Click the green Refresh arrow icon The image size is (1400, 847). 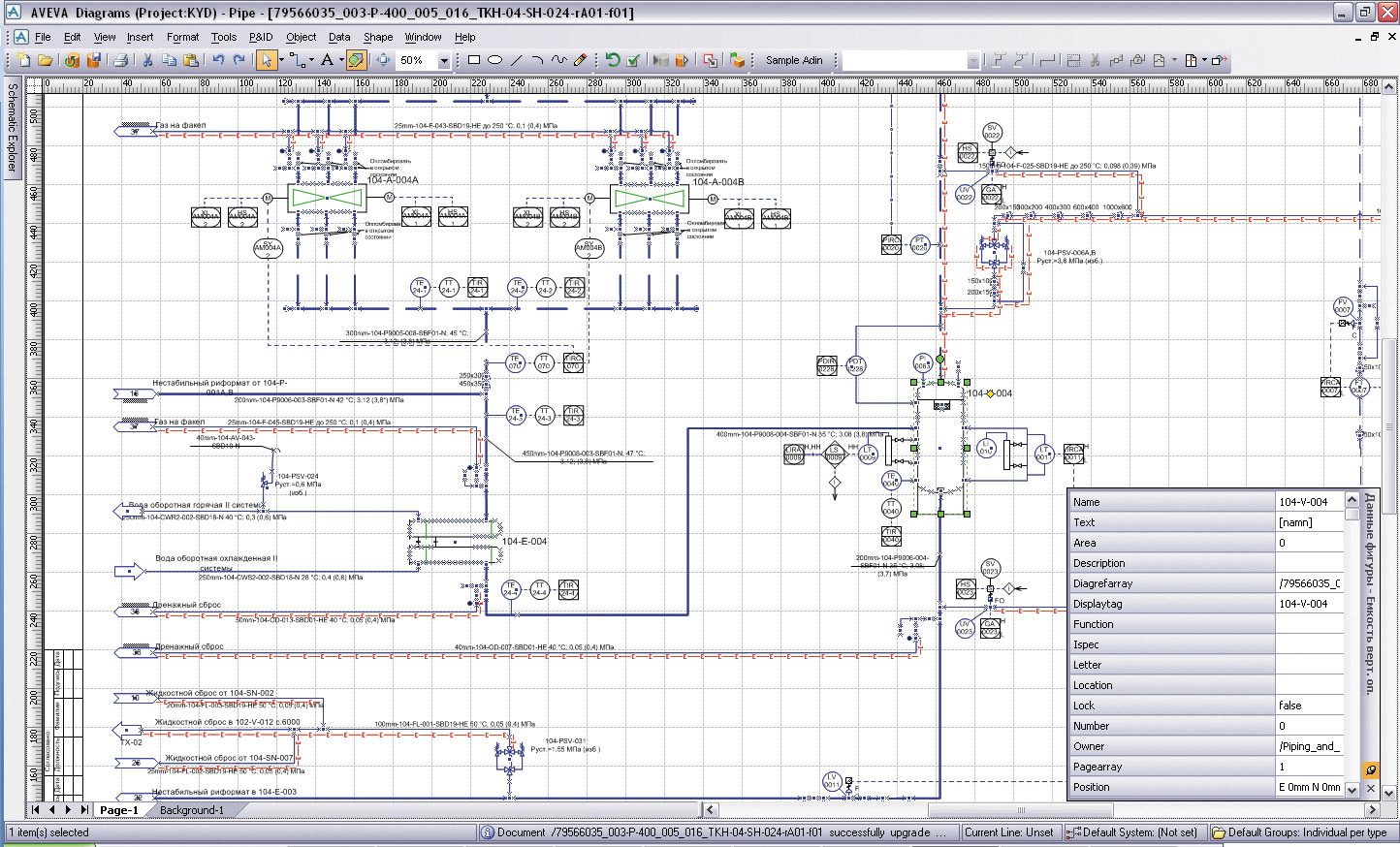coord(613,60)
